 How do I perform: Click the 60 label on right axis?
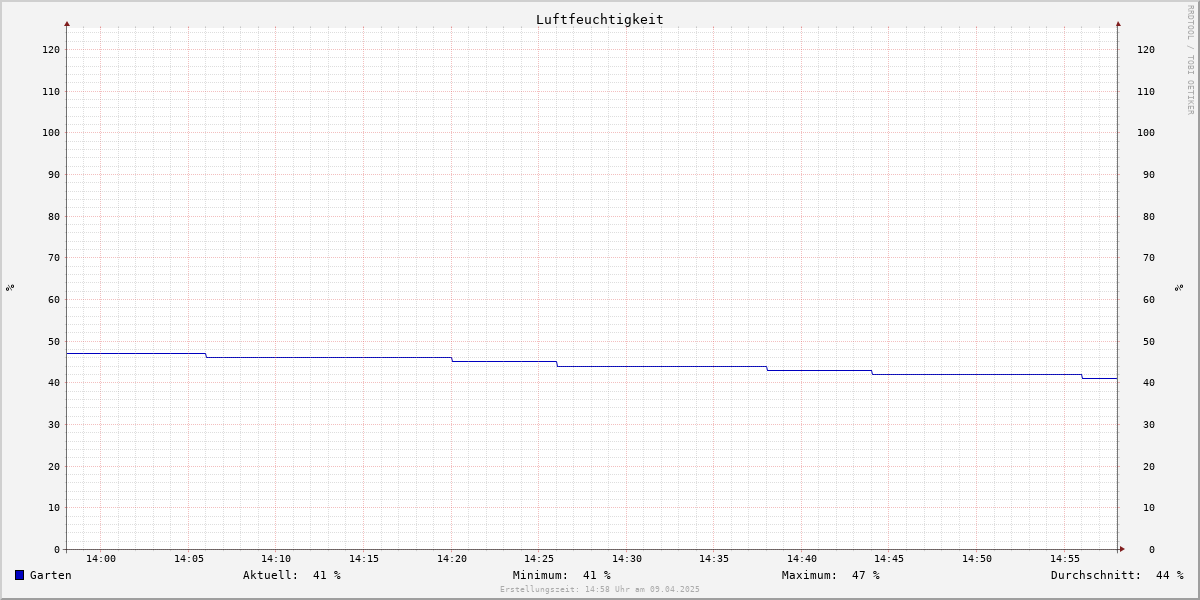point(1149,299)
